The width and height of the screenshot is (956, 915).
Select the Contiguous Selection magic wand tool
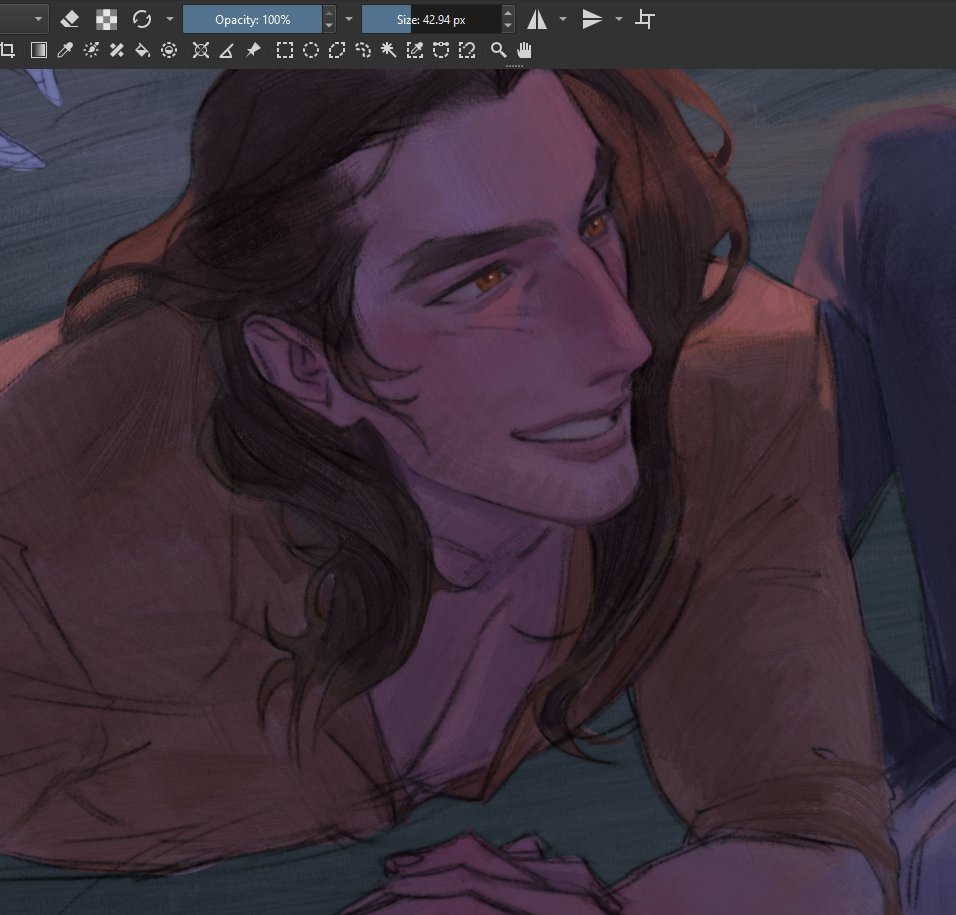tap(388, 50)
